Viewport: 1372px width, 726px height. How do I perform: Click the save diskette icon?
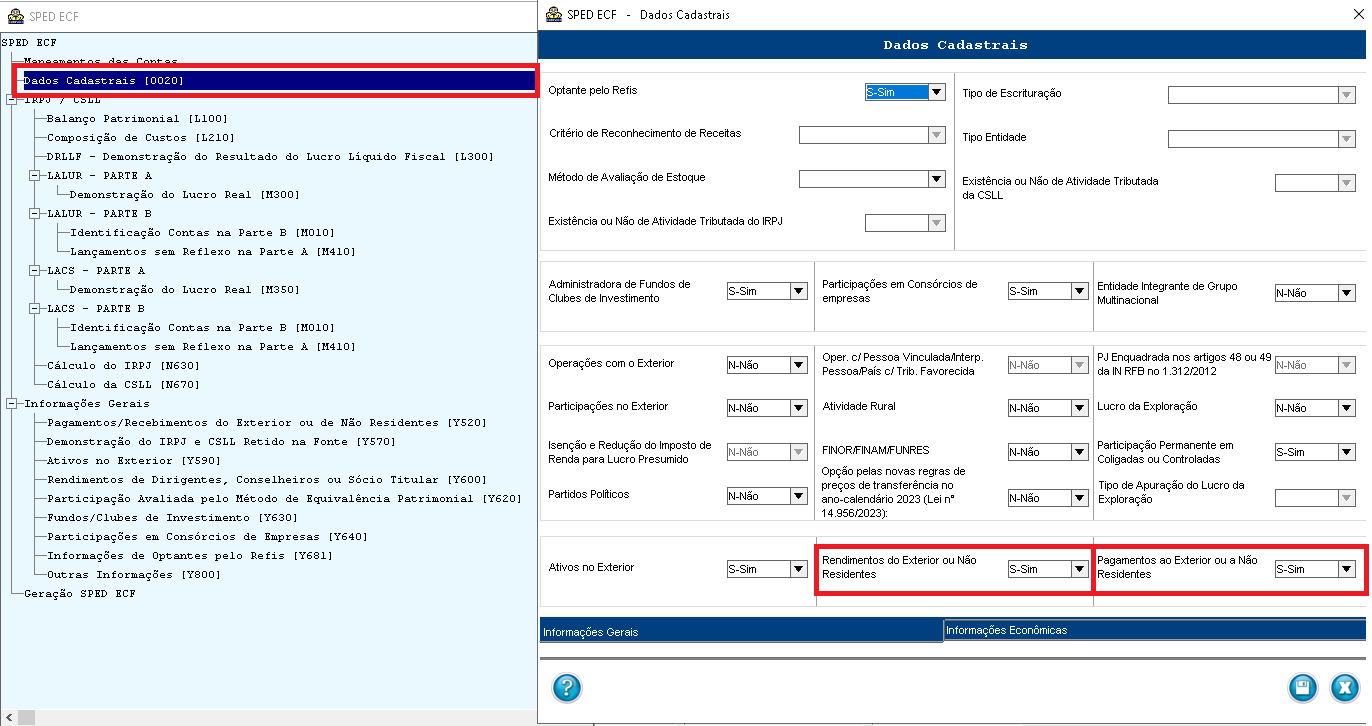point(1302,687)
